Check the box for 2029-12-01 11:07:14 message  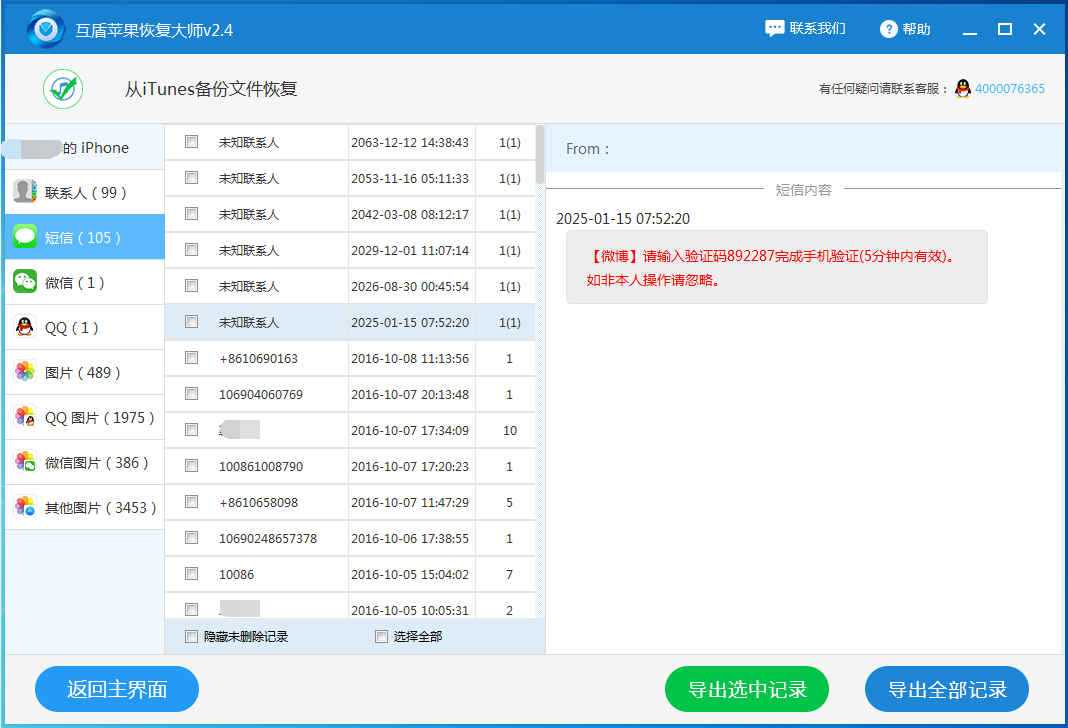pyautogui.click(x=191, y=250)
